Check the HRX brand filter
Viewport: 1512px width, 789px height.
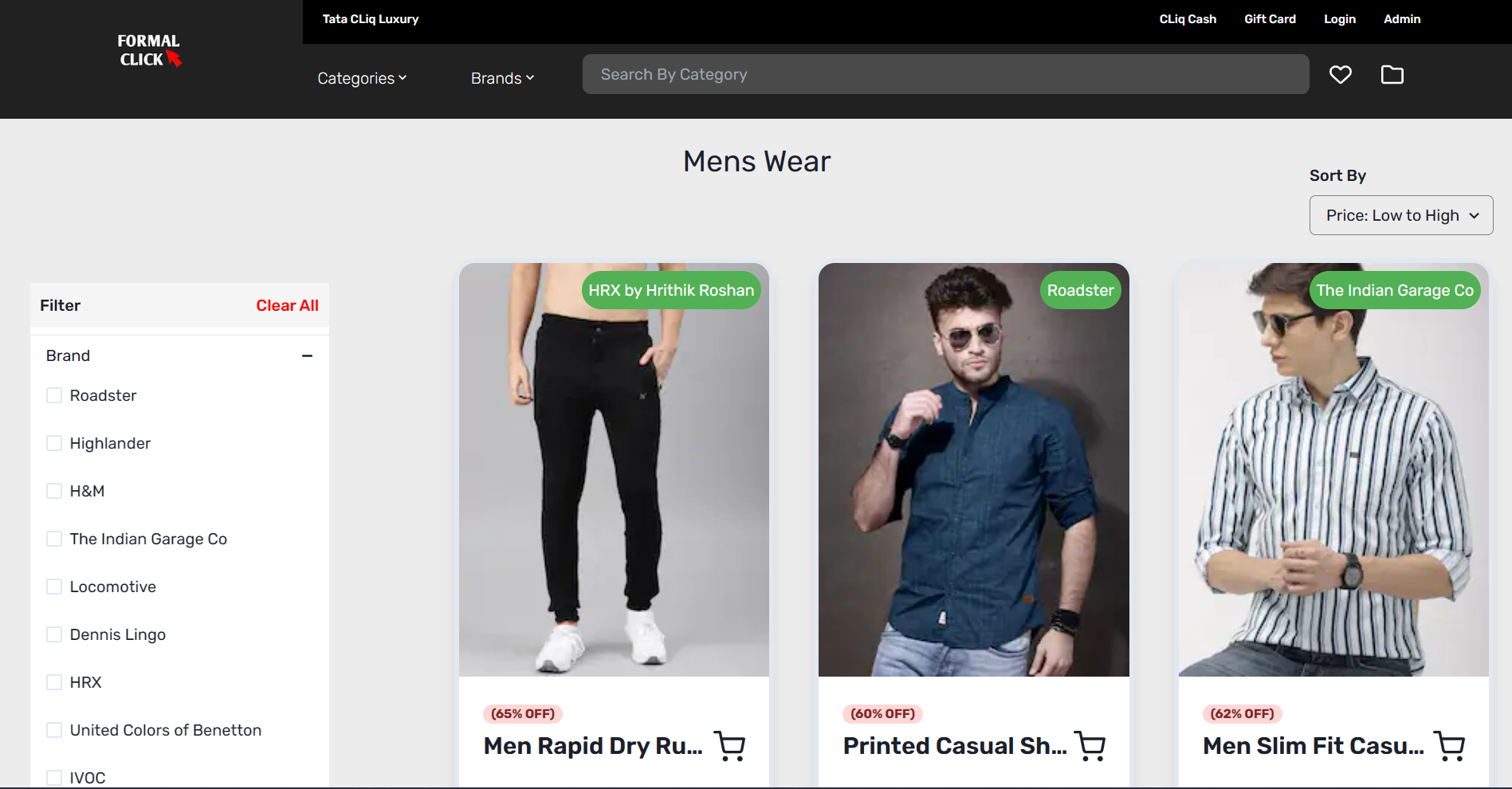54,682
